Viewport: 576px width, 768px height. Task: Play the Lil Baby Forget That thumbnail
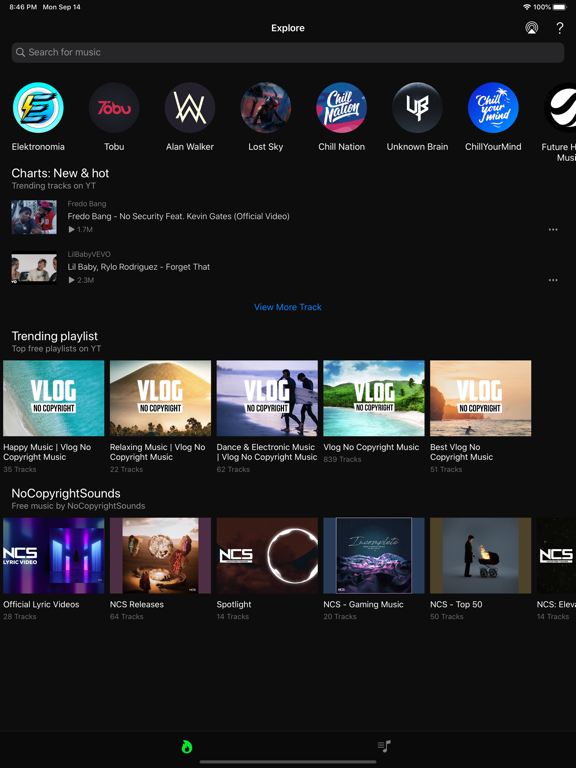34,267
